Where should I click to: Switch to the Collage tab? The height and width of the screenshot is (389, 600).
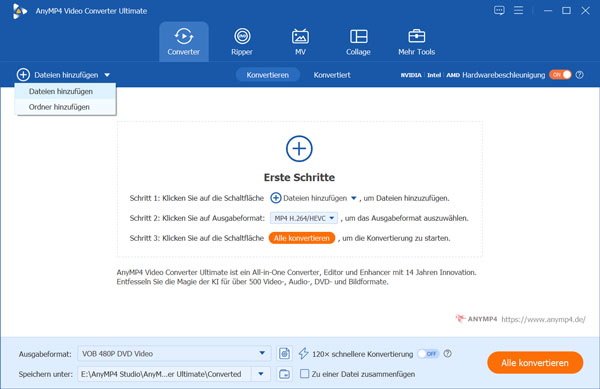click(x=358, y=42)
